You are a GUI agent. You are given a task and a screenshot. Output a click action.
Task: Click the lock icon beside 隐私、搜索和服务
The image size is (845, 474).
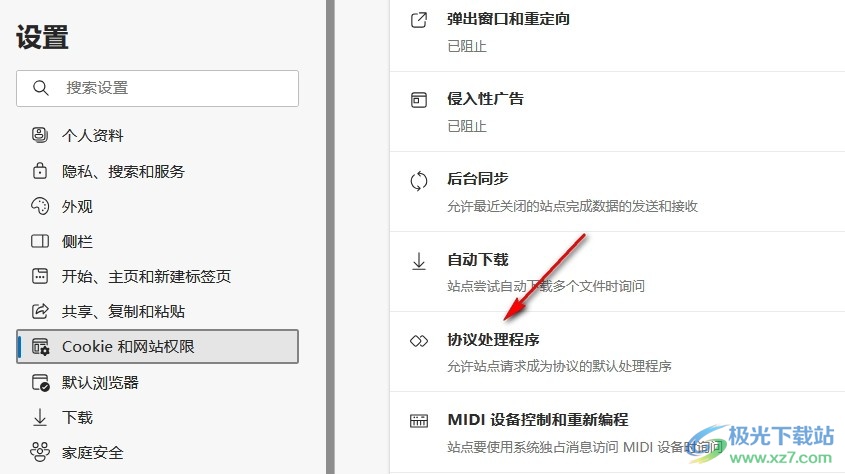40,171
